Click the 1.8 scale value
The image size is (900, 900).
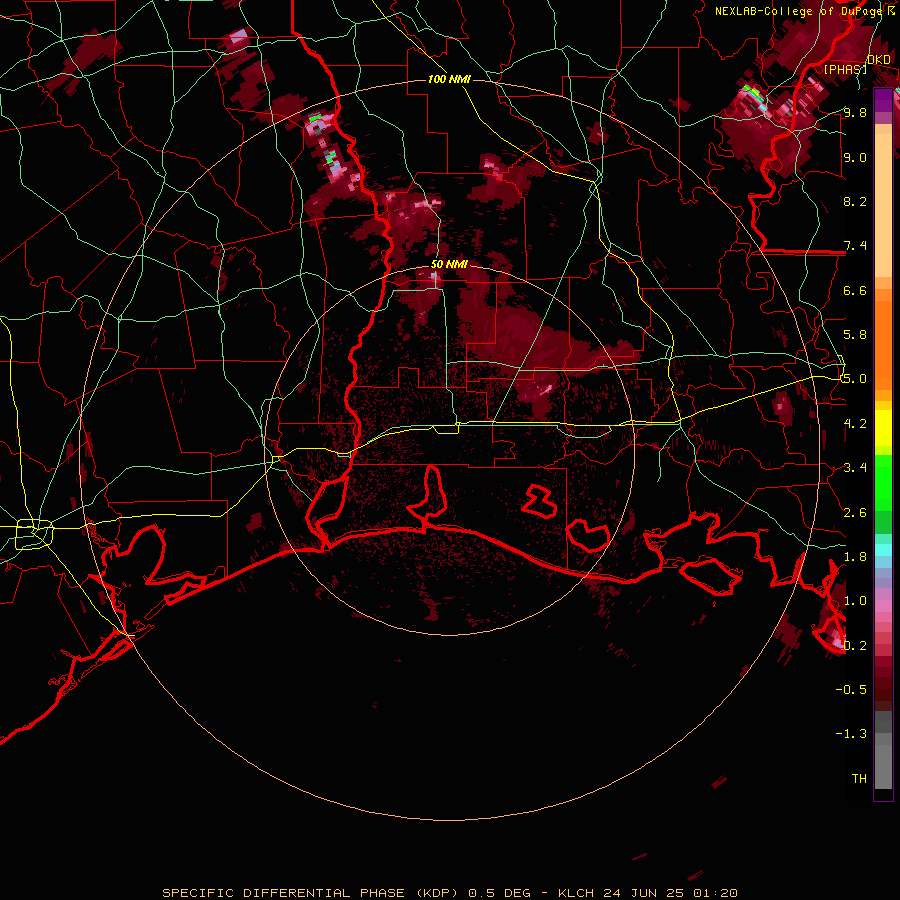[x=855, y=557]
